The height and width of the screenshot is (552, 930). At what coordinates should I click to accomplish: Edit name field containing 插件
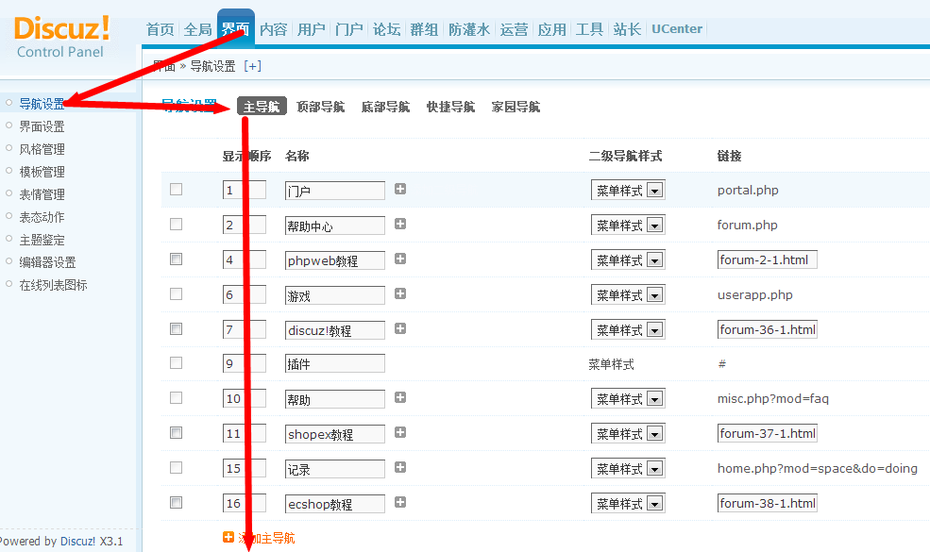[335, 364]
